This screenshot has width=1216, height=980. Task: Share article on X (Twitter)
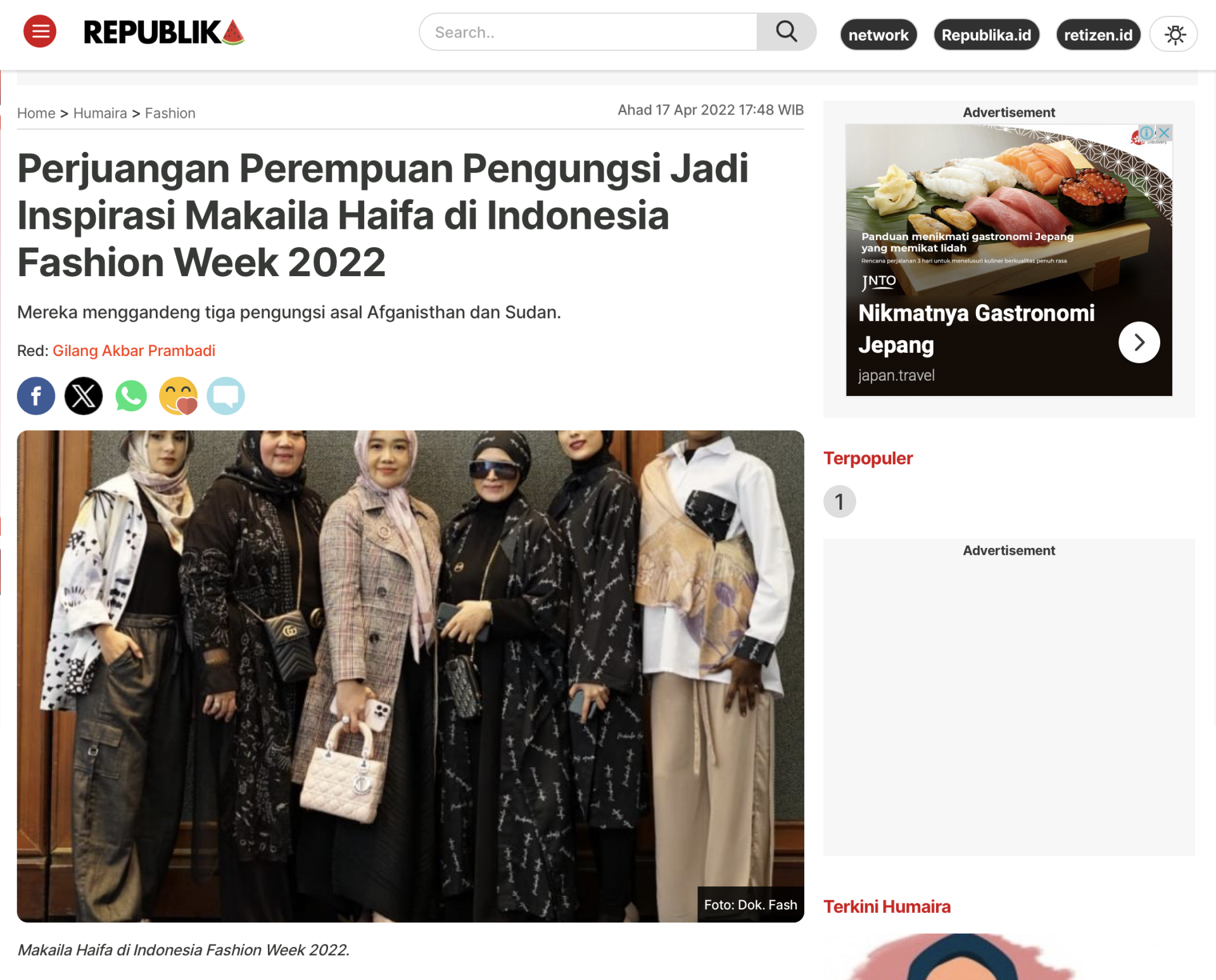[84, 396]
